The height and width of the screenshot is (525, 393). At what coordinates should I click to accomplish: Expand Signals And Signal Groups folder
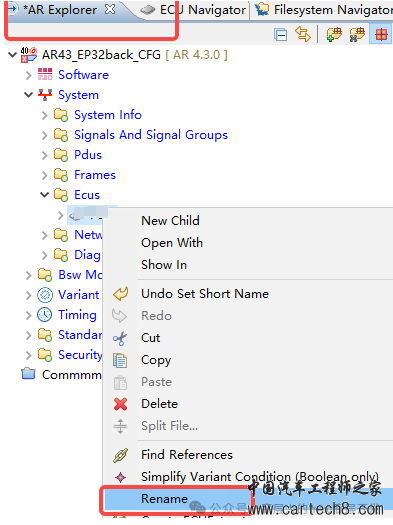tap(45, 135)
